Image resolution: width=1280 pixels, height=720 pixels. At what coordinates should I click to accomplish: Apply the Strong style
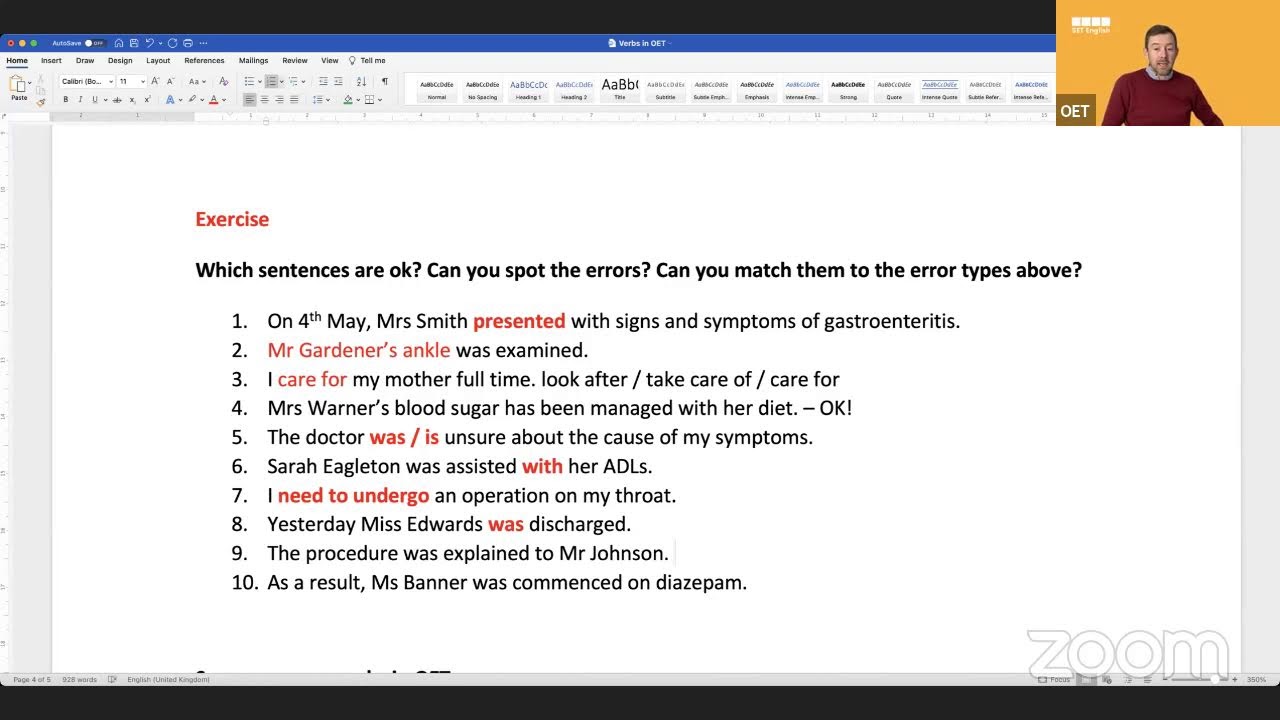coord(848,90)
